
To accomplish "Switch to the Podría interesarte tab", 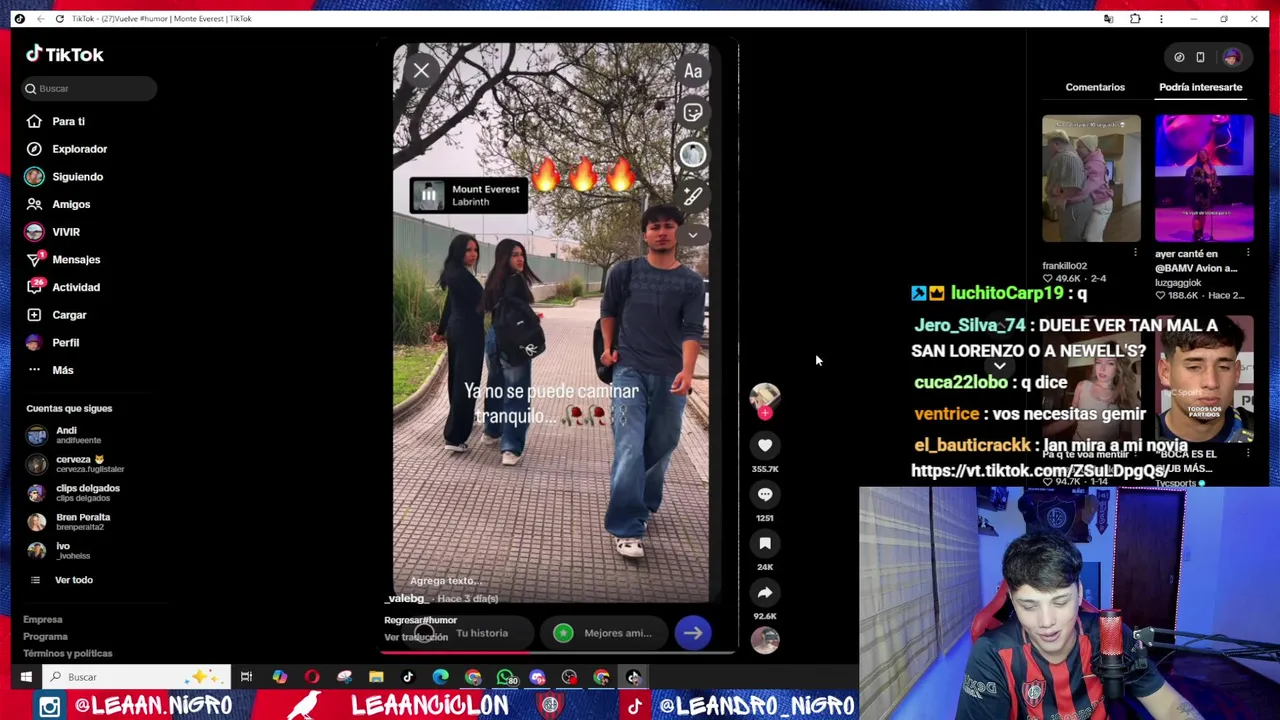I will click(x=1201, y=87).
